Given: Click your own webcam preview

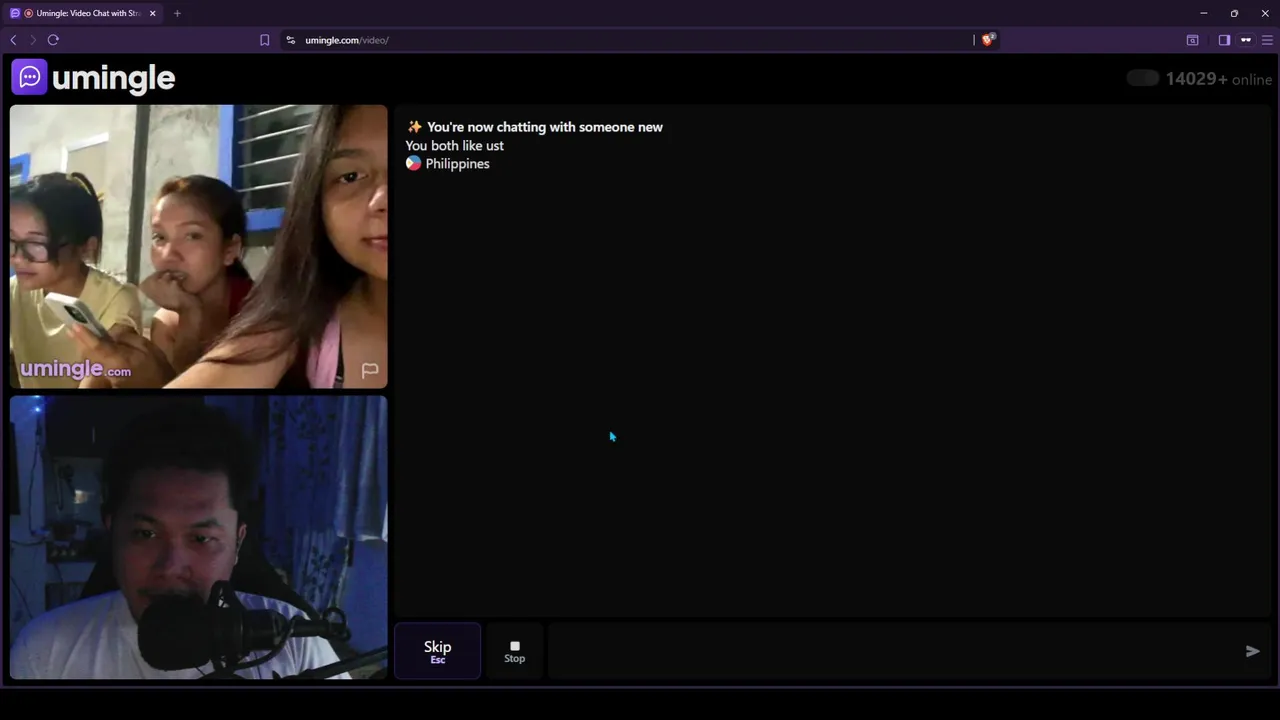Looking at the screenshot, I should (198, 537).
